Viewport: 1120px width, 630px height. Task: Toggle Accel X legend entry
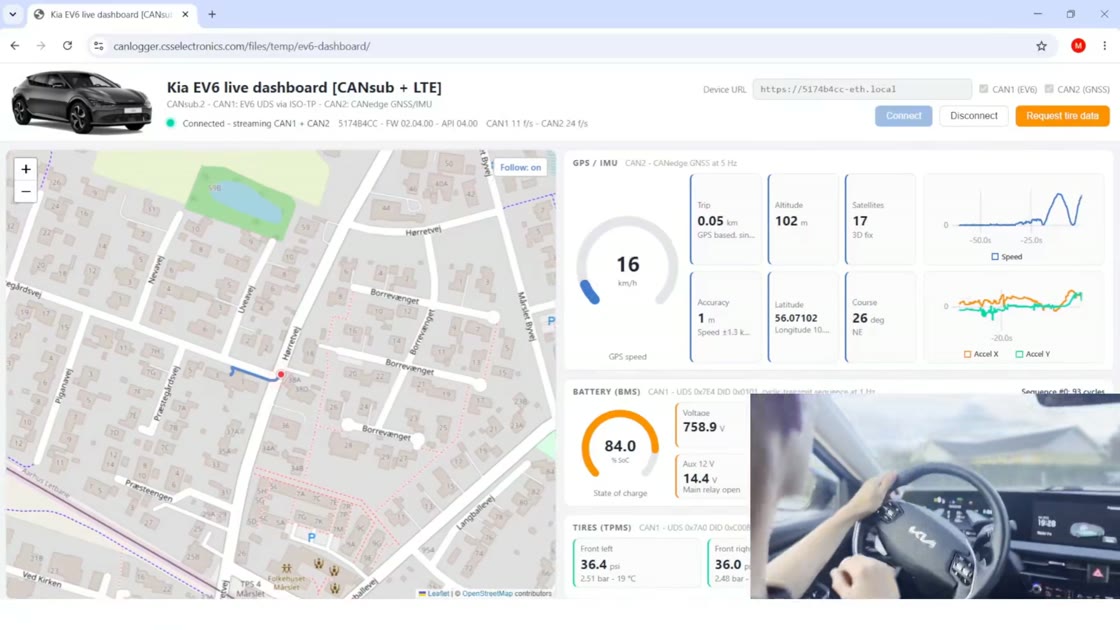point(981,354)
